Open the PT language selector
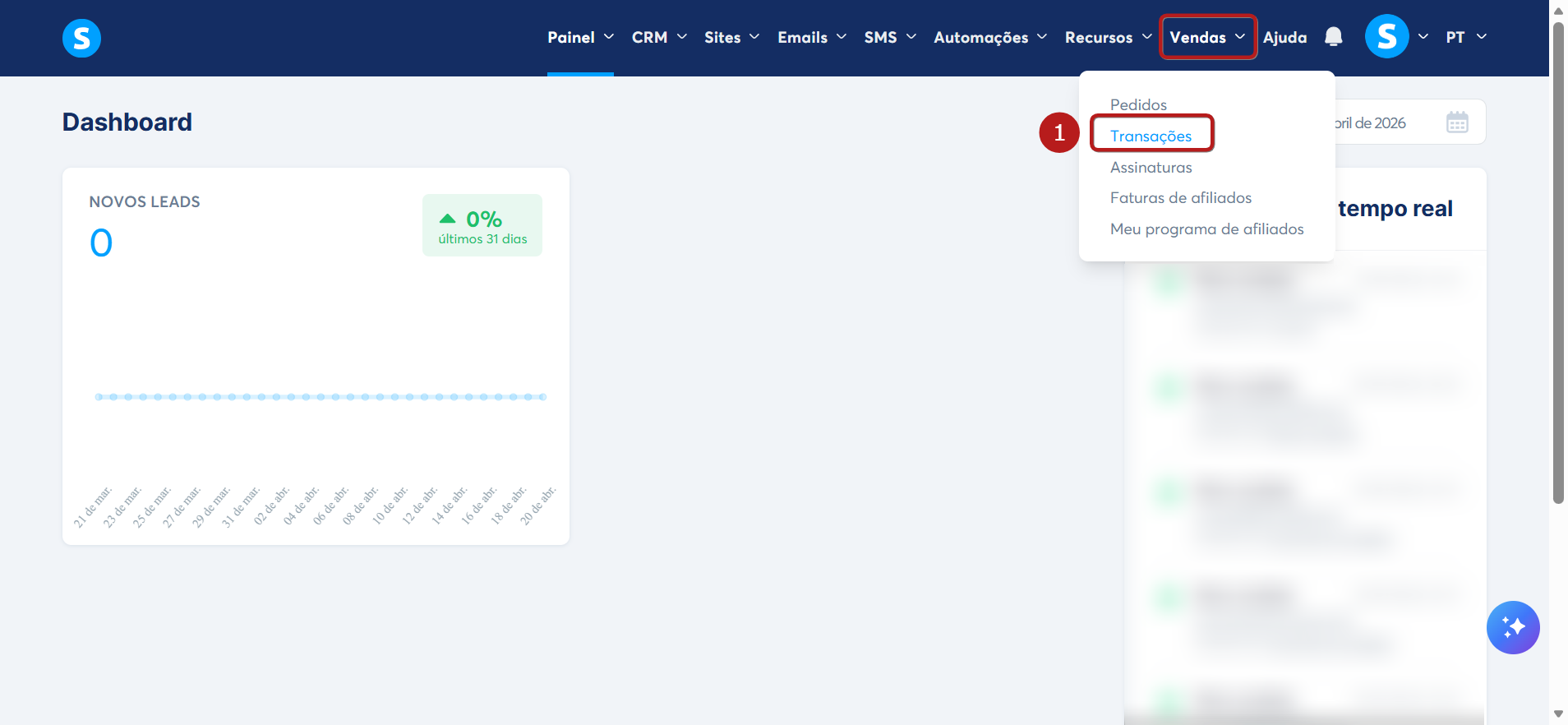 1466,37
